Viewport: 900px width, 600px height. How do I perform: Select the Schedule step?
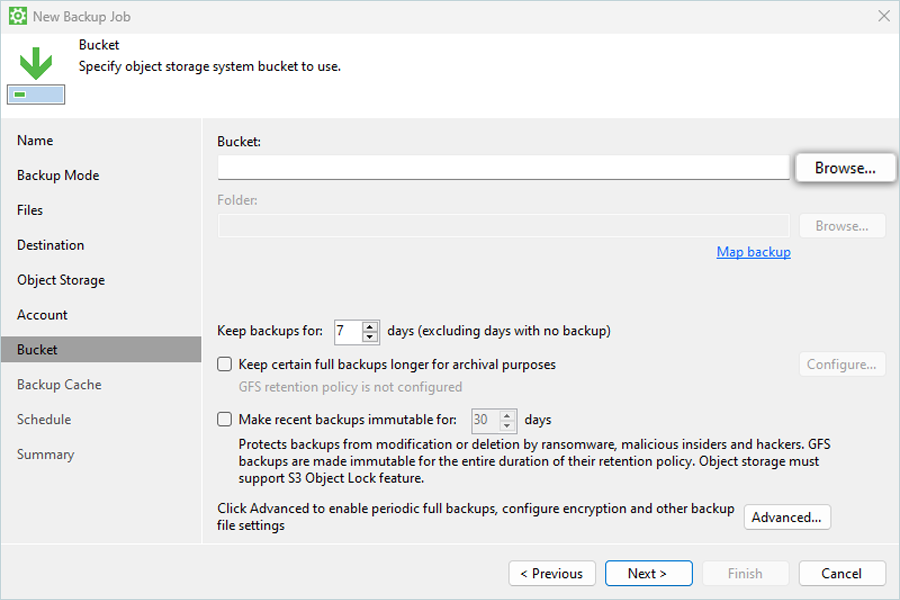tap(44, 420)
